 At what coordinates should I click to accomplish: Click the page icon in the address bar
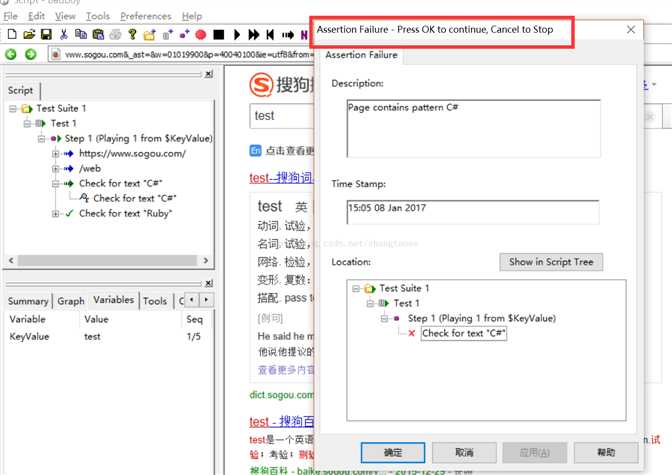pos(56,54)
